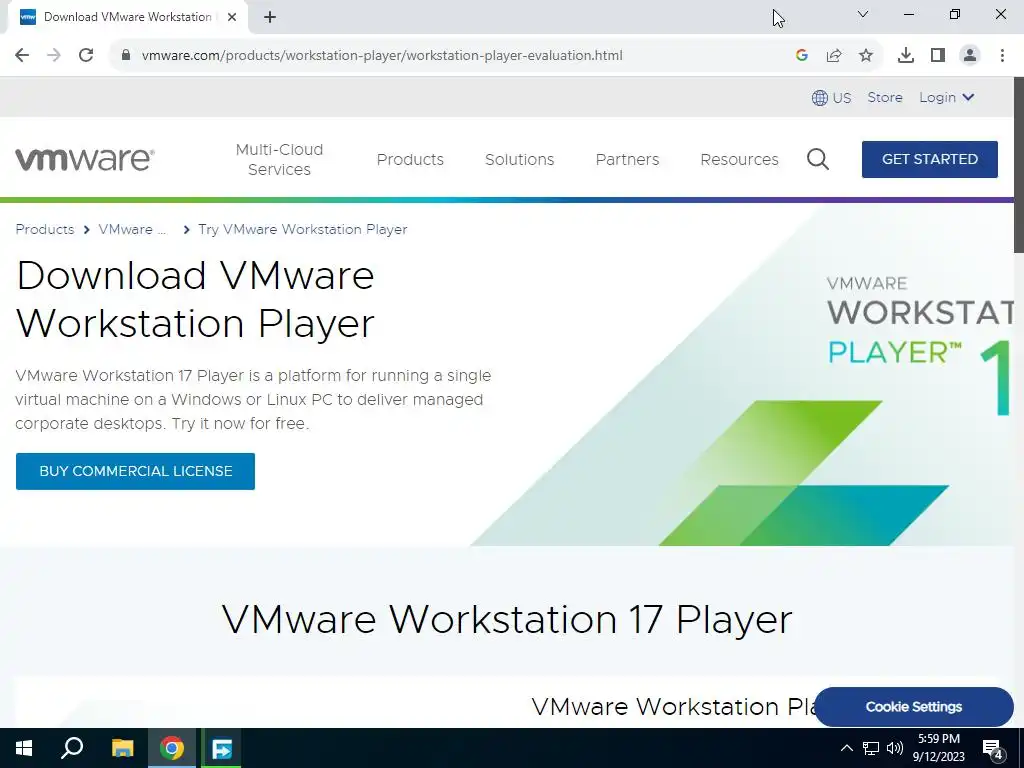
Task: Expand the Login dropdown
Action: pos(946,97)
